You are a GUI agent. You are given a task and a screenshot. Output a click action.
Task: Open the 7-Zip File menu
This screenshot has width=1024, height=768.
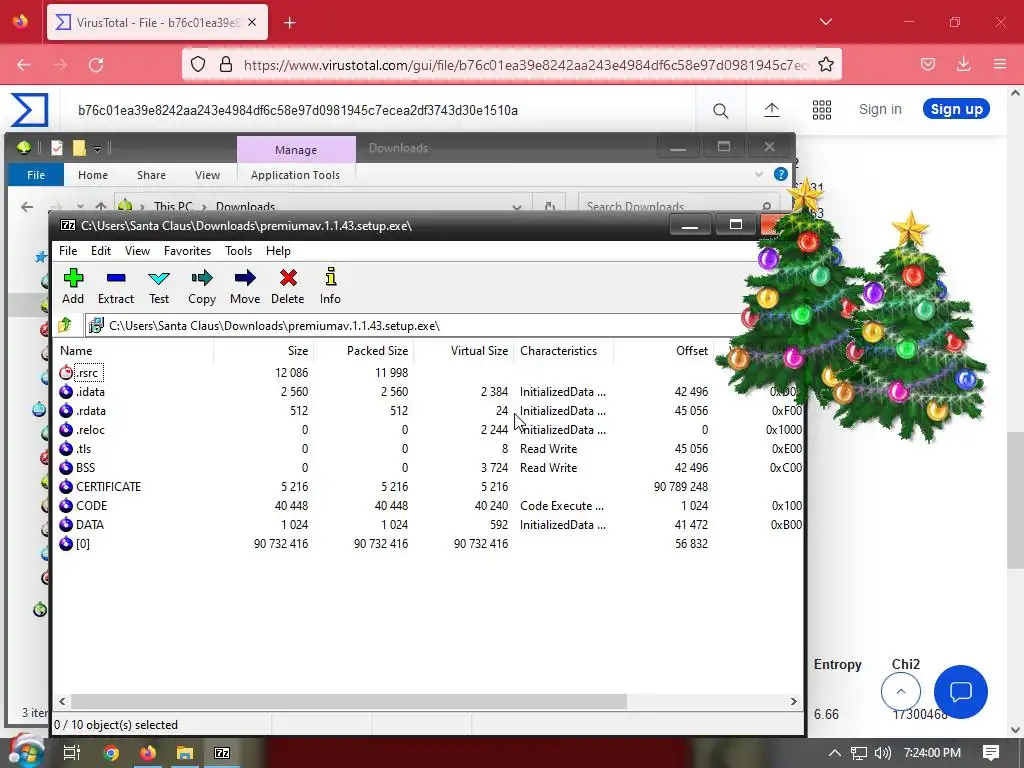[x=68, y=251]
